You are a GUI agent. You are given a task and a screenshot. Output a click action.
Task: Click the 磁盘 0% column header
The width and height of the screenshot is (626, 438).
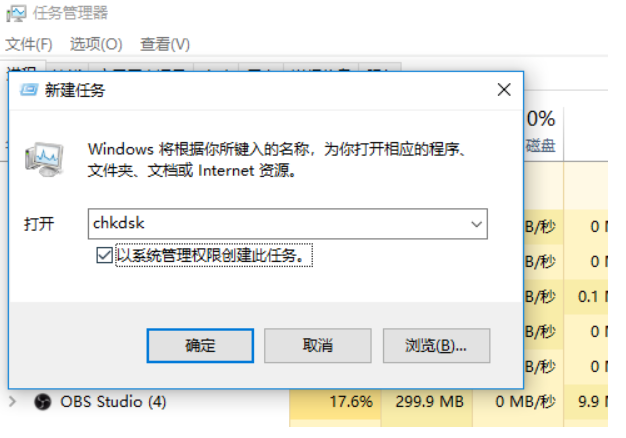[543, 132]
